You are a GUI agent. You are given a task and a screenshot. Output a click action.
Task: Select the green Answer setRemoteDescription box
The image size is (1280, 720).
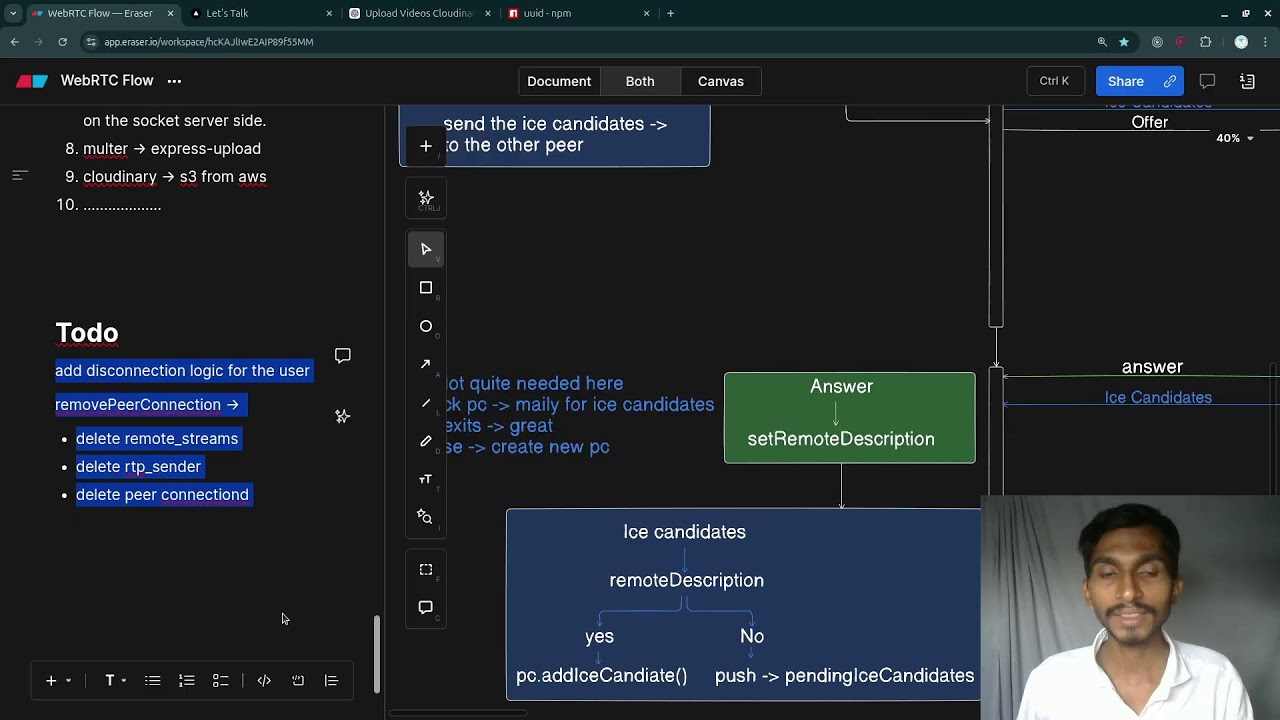pos(850,418)
